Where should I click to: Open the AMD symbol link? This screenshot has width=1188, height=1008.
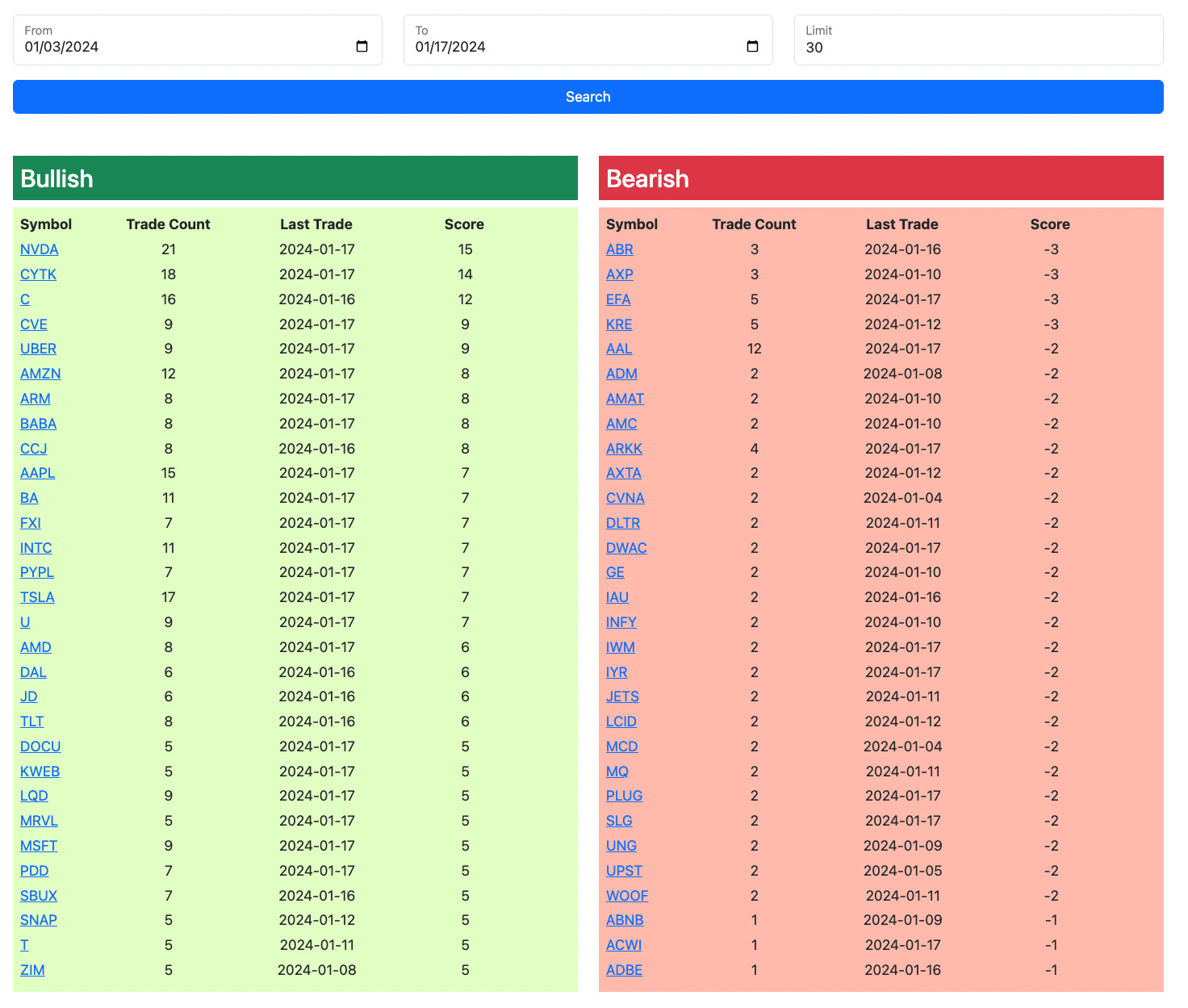[36, 647]
